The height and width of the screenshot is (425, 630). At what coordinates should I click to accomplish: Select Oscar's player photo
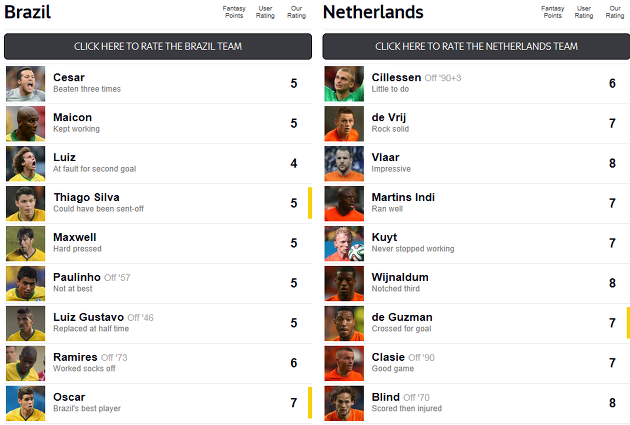[25, 403]
